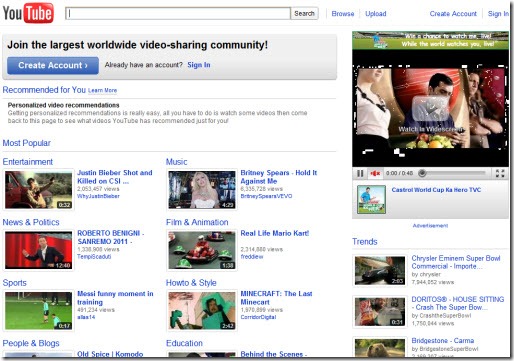Click the ad banner at top of player
The image size is (514, 361).
click(x=430, y=40)
